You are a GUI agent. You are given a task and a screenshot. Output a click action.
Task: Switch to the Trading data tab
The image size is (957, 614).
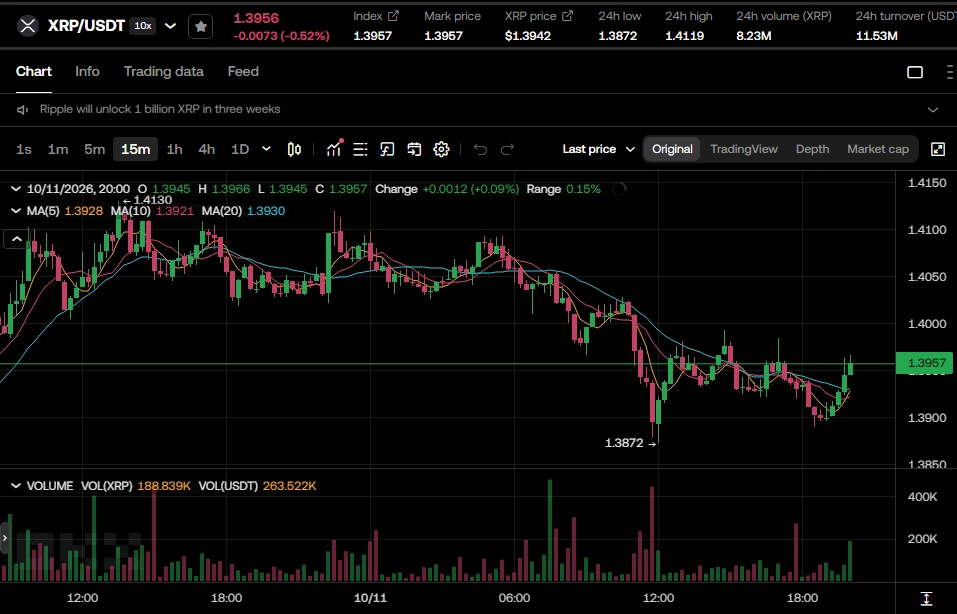click(x=164, y=71)
